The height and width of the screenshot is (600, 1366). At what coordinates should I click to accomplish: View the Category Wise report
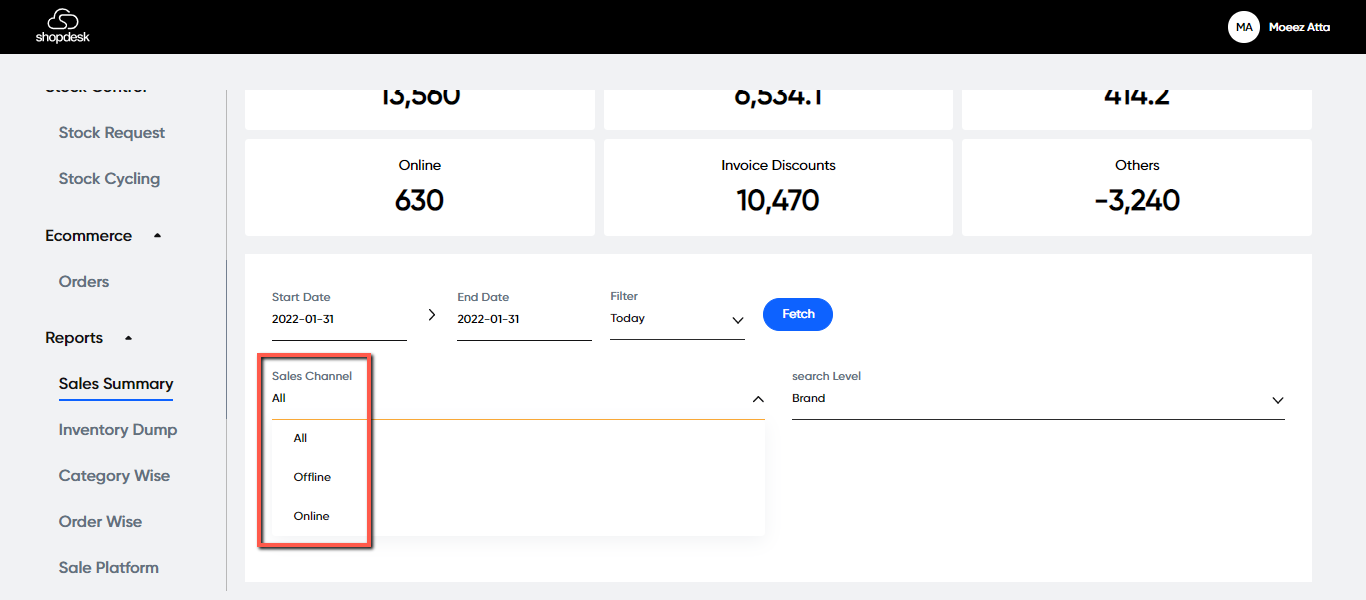coord(114,476)
